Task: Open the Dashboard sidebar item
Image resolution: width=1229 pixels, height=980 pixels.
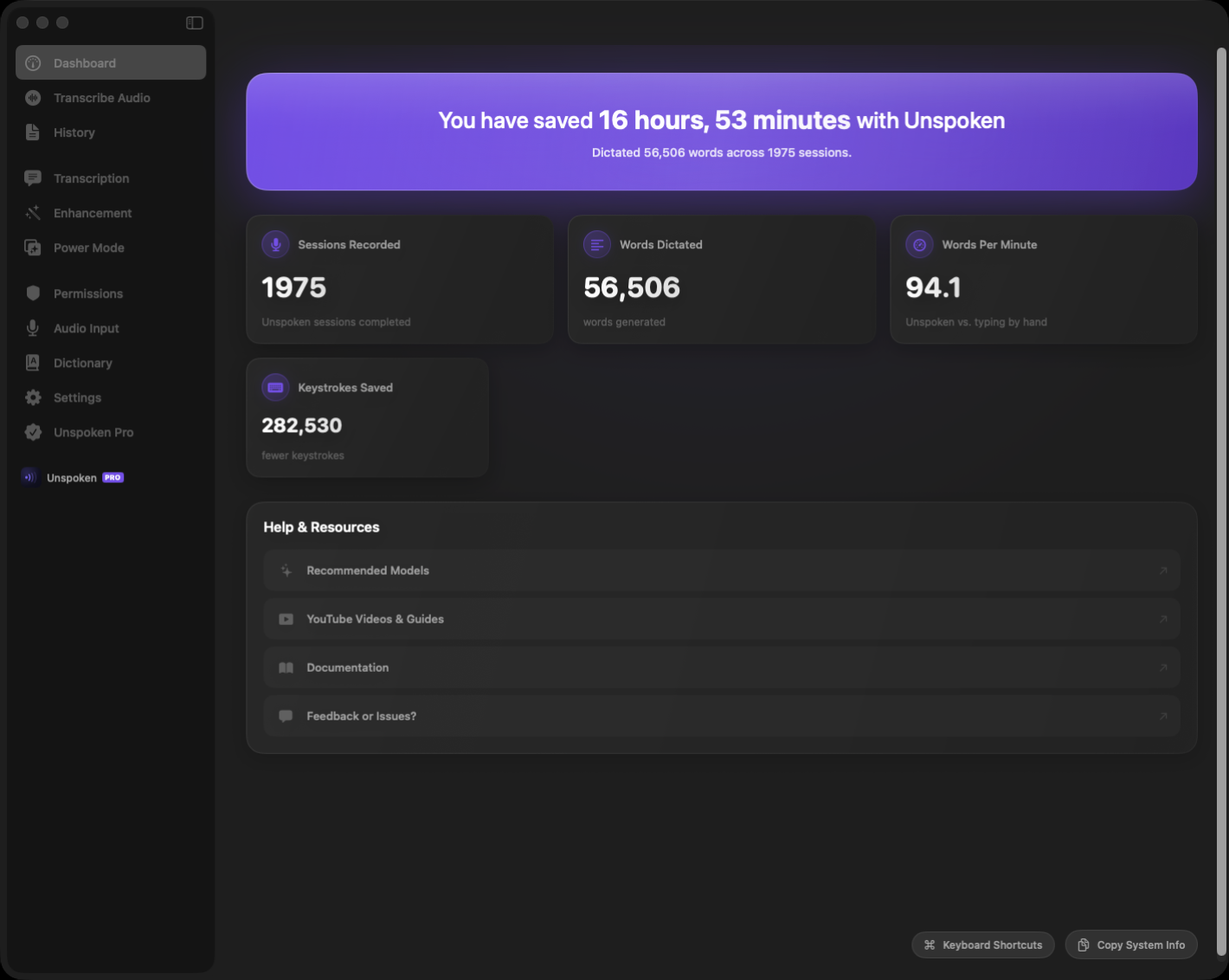Action: click(111, 63)
